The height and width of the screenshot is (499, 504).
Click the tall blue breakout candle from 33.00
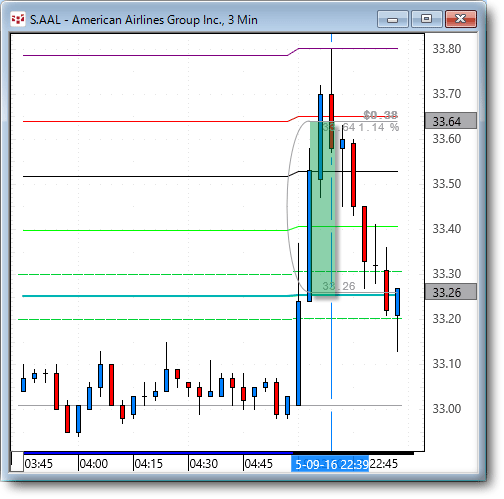click(x=298, y=353)
